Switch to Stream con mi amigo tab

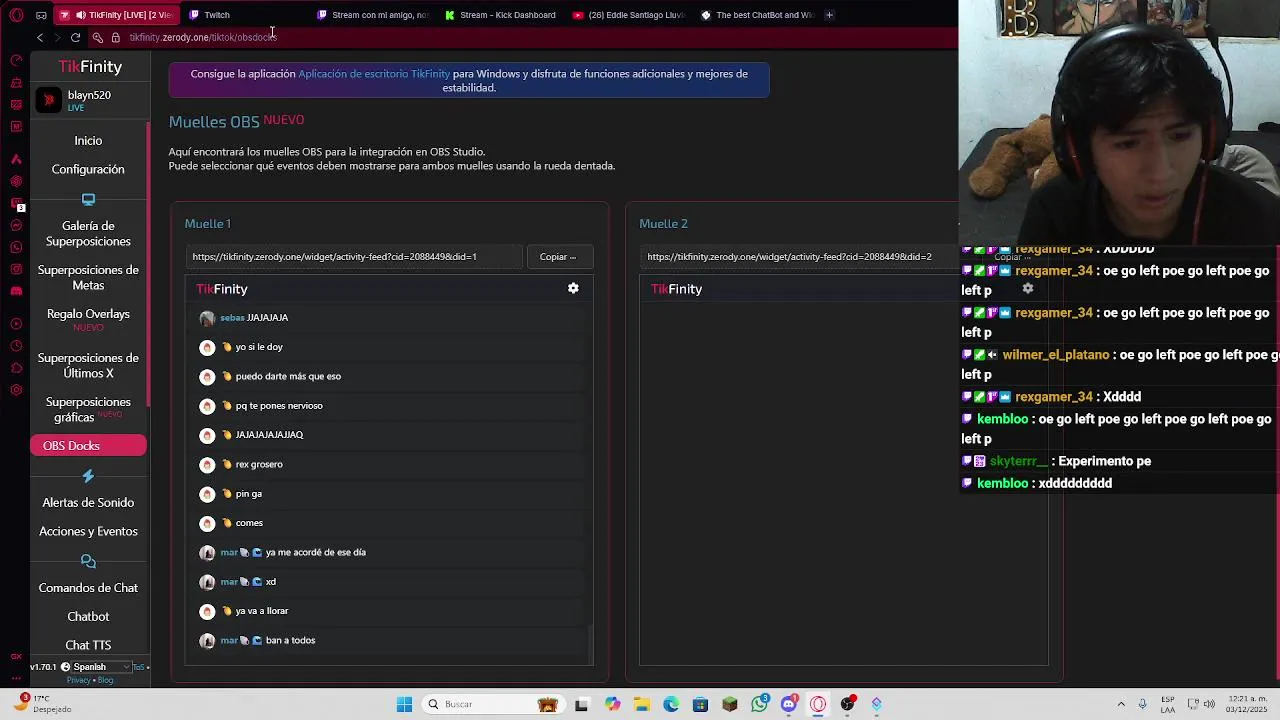click(x=372, y=15)
